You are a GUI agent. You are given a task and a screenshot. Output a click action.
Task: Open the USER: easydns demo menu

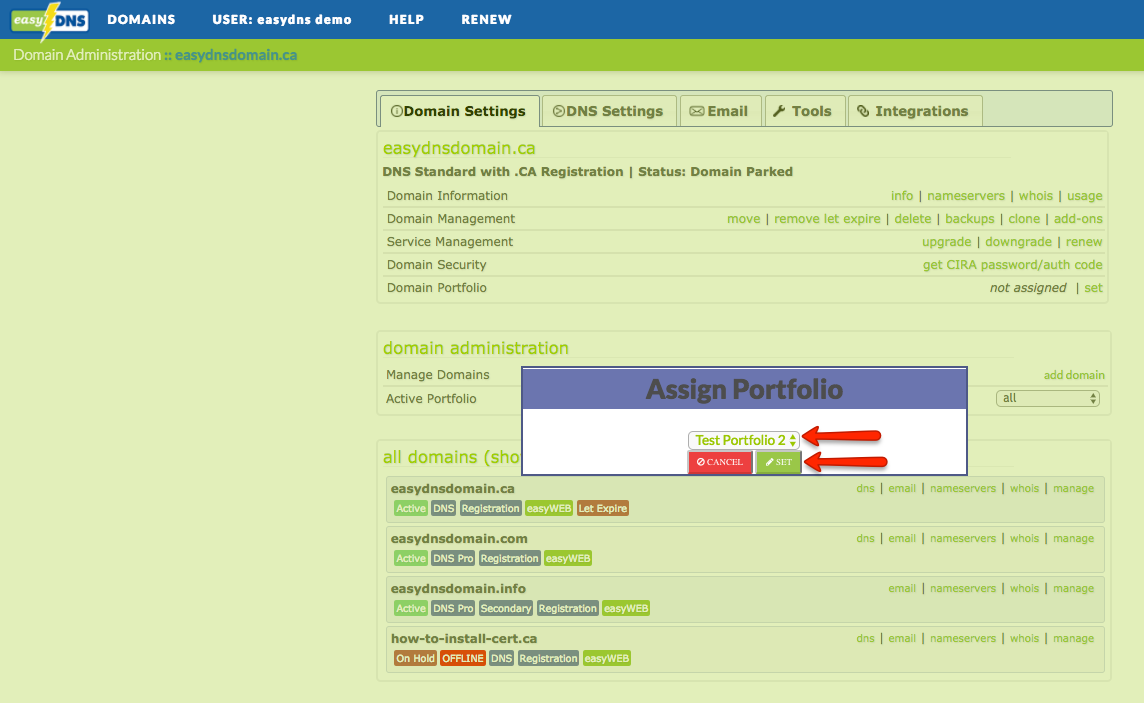coord(282,20)
